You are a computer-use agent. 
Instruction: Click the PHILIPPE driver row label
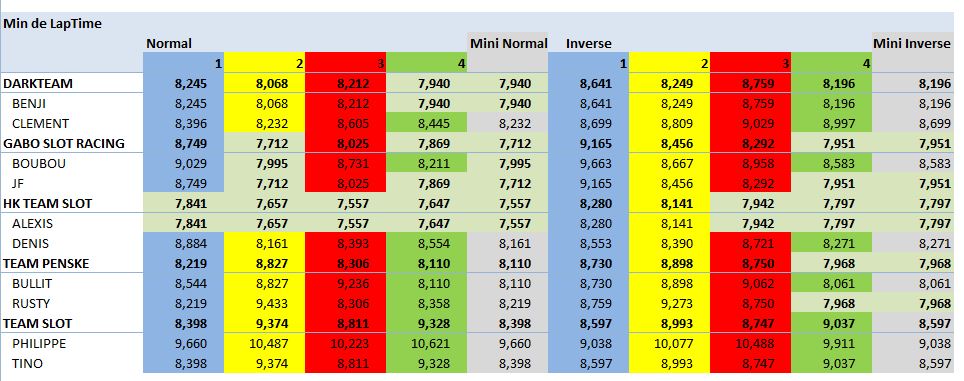[39, 344]
